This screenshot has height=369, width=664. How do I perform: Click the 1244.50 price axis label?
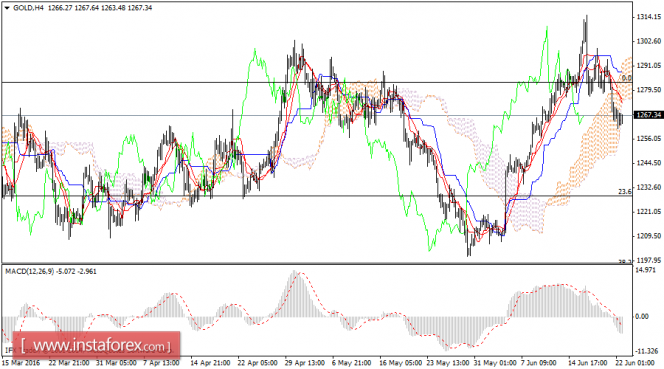pyautogui.click(x=649, y=163)
